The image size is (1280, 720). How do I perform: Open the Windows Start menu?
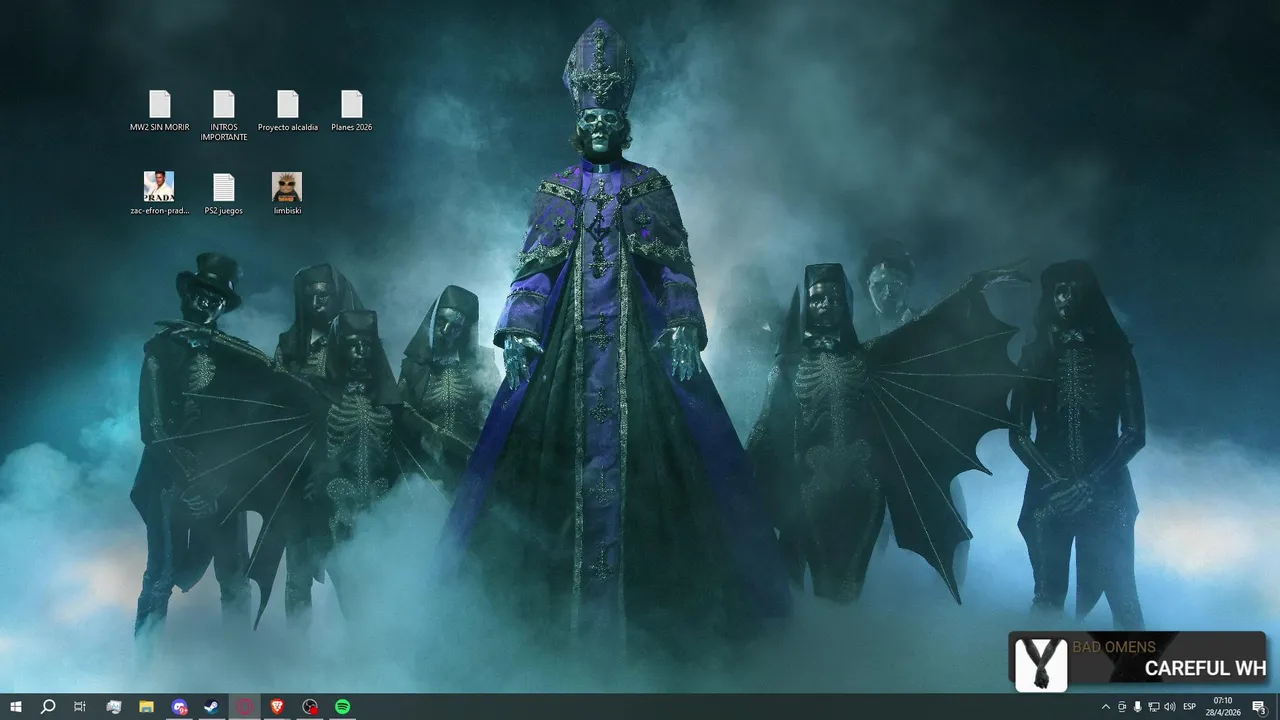16,706
